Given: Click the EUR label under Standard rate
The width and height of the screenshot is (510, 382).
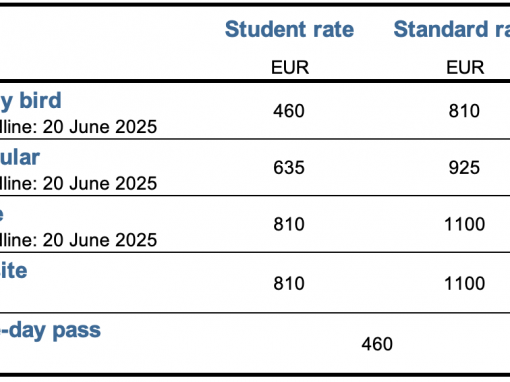Looking at the screenshot, I should [465, 68].
